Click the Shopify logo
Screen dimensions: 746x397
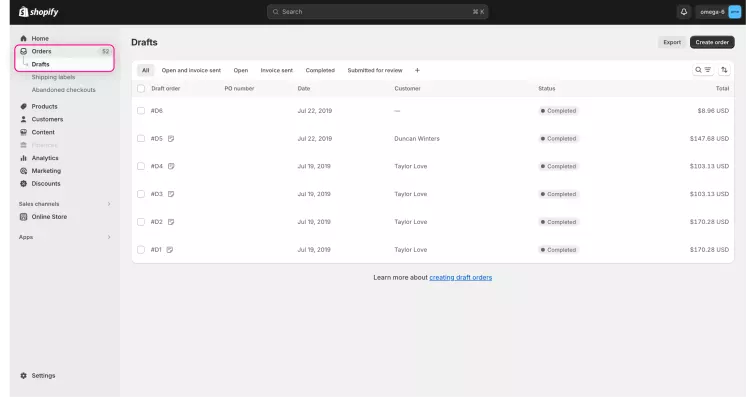coord(39,12)
